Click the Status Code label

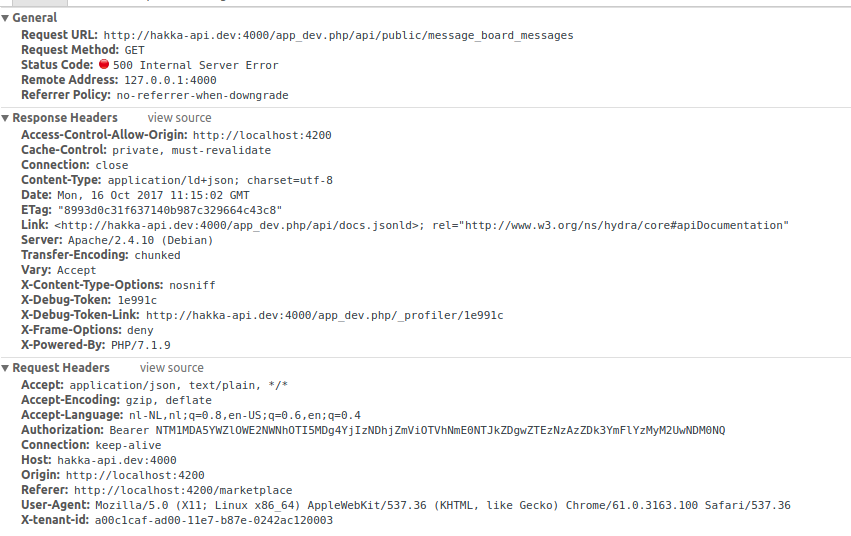coord(57,65)
